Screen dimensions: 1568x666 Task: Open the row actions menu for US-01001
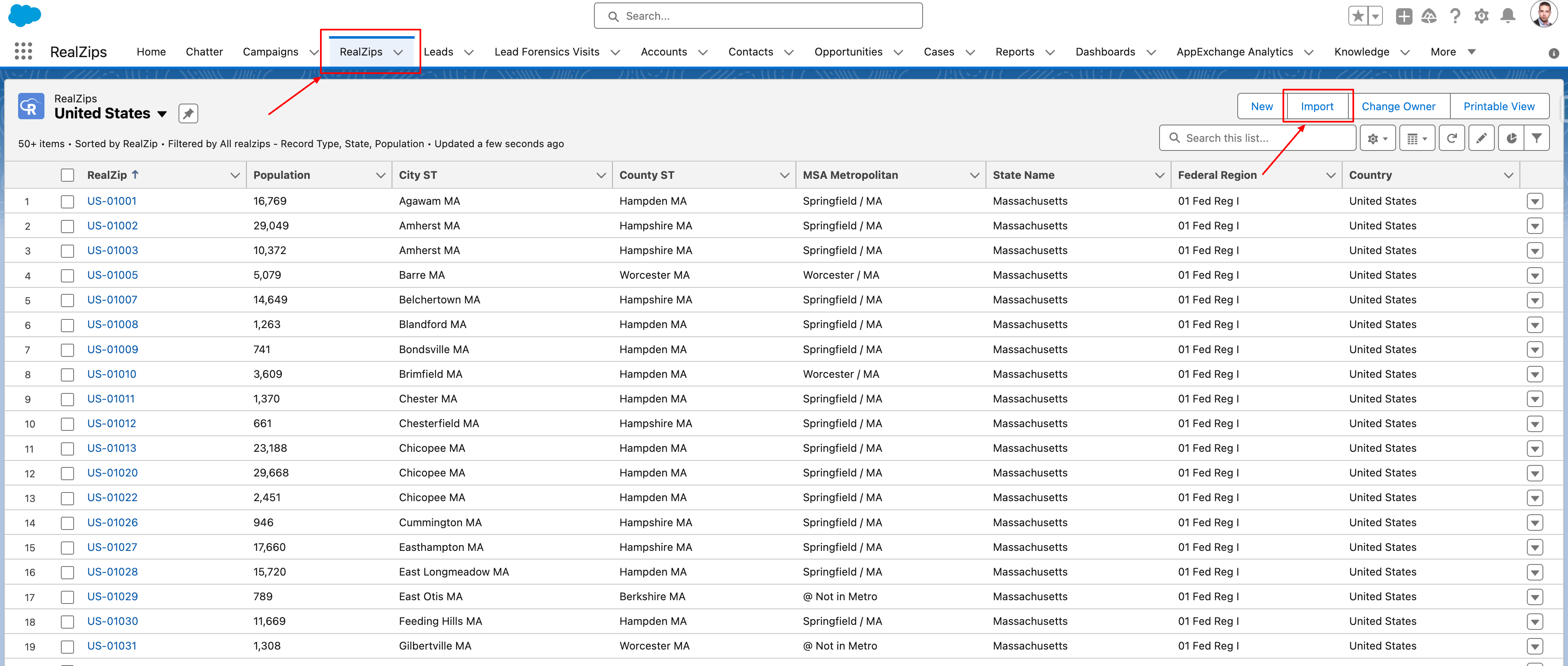(1535, 201)
